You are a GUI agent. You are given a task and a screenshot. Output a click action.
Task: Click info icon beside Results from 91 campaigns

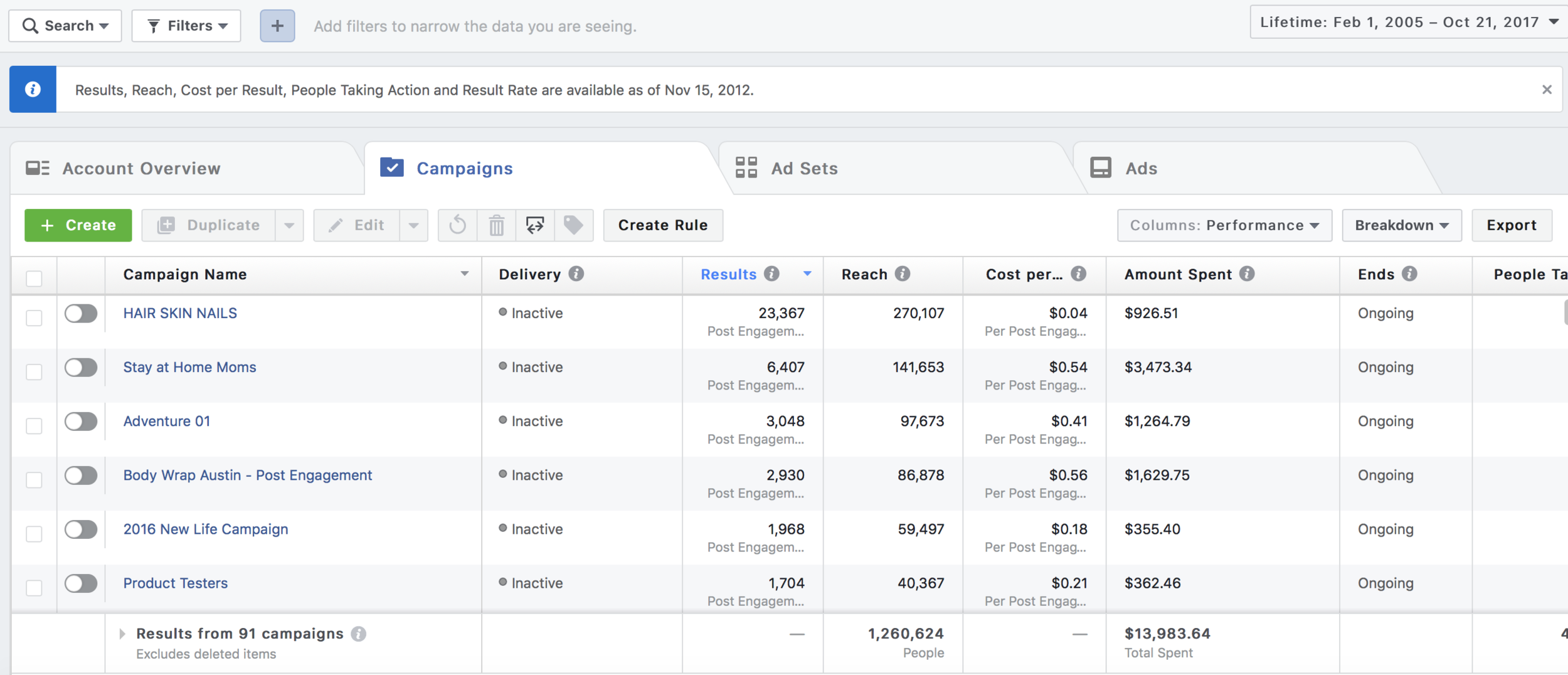359,634
